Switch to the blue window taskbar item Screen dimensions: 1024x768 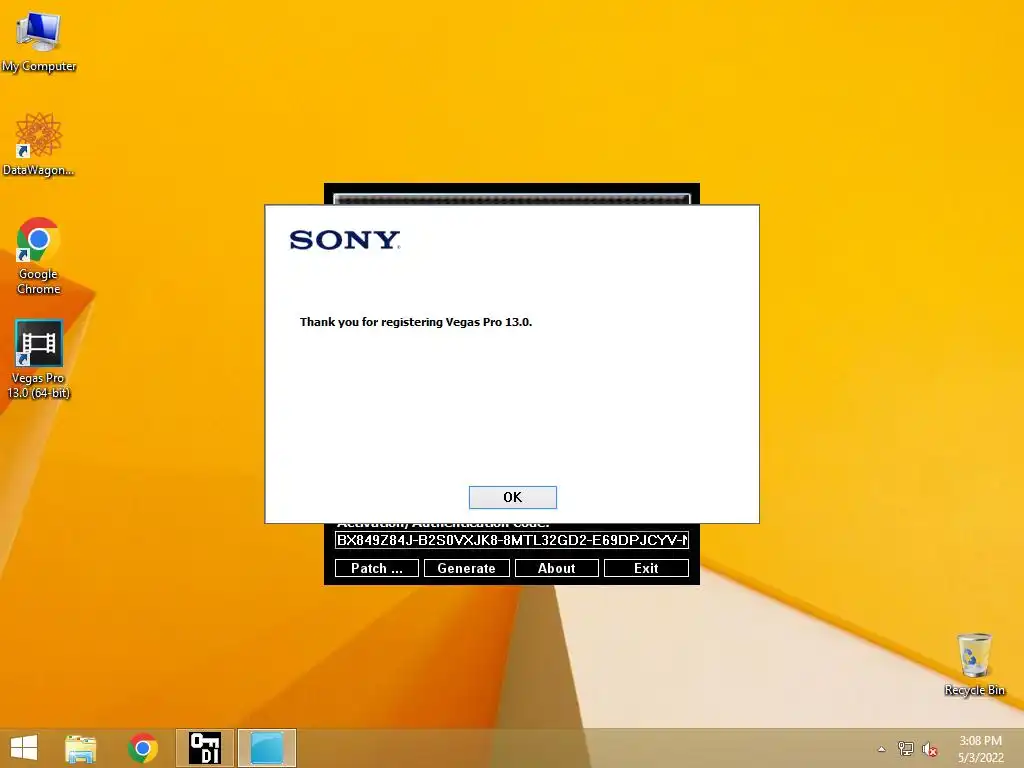pos(267,748)
